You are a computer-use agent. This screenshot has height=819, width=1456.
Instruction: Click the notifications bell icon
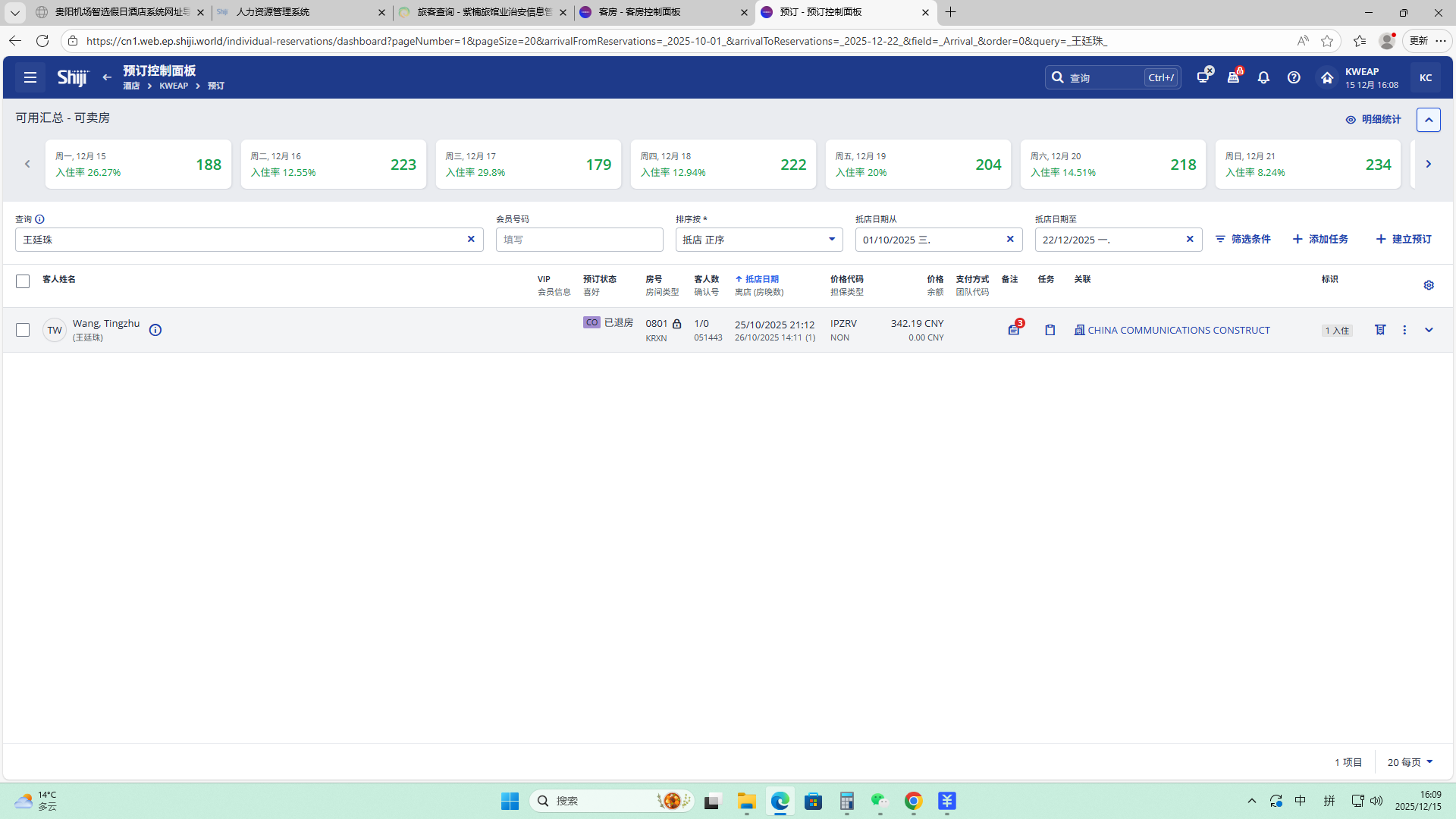coord(1263,77)
